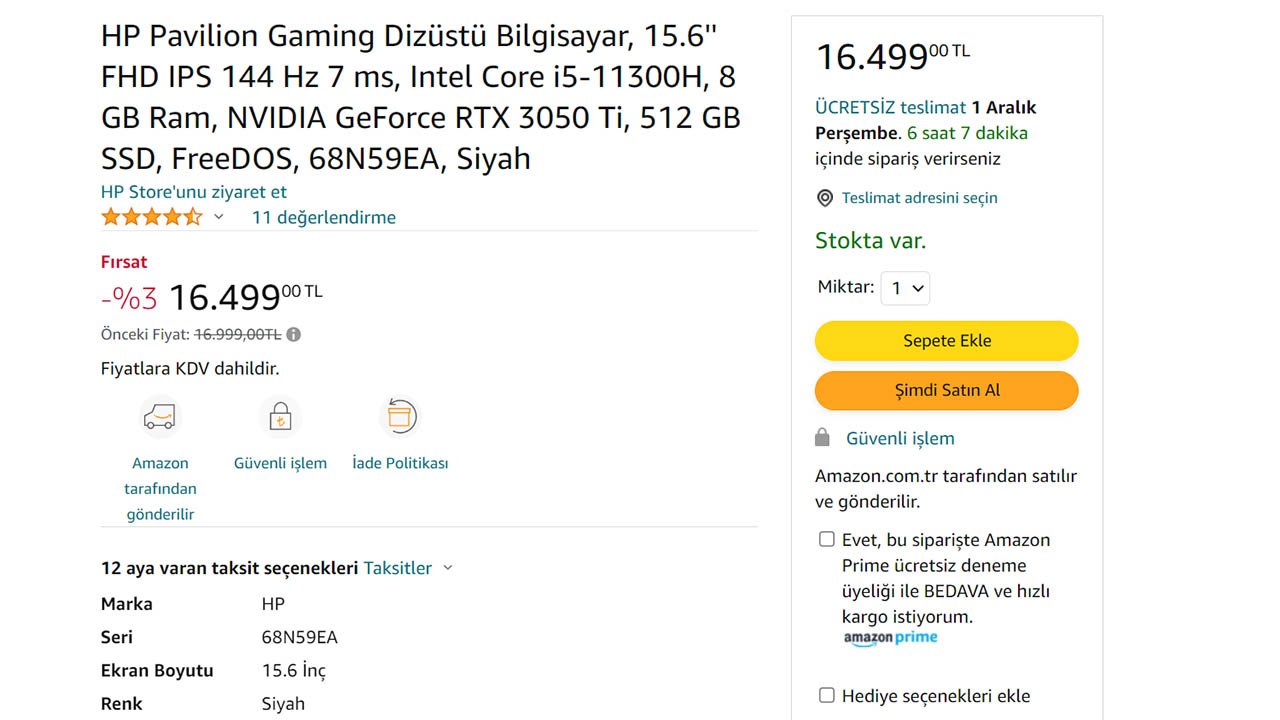Click the info icon beside previous price
1280x720 pixels.
pyautogui.click(x=294, y=335)
